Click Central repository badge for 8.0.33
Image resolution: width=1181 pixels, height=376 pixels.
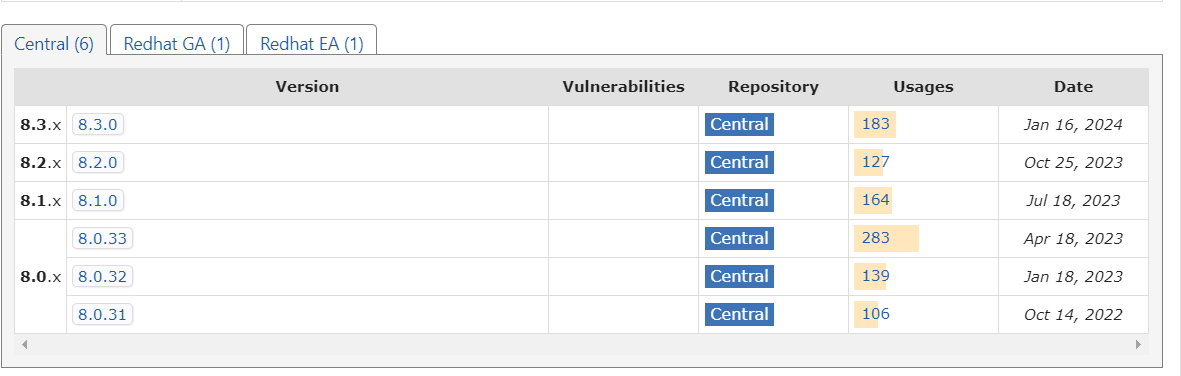pyautogui.click(x=740, y=238)
